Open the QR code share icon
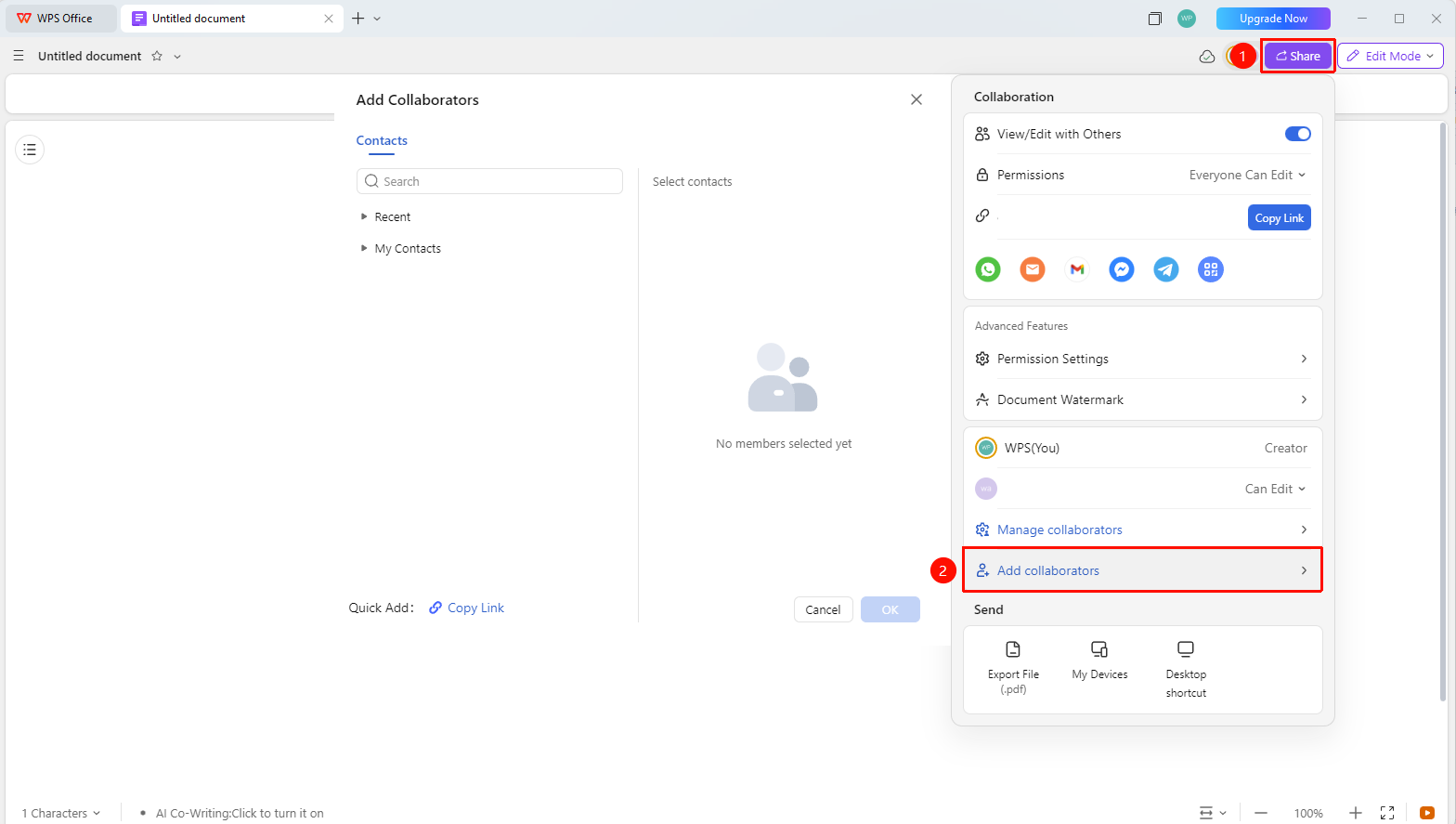The image size is (1456, 824). [x=1211, y=269]
